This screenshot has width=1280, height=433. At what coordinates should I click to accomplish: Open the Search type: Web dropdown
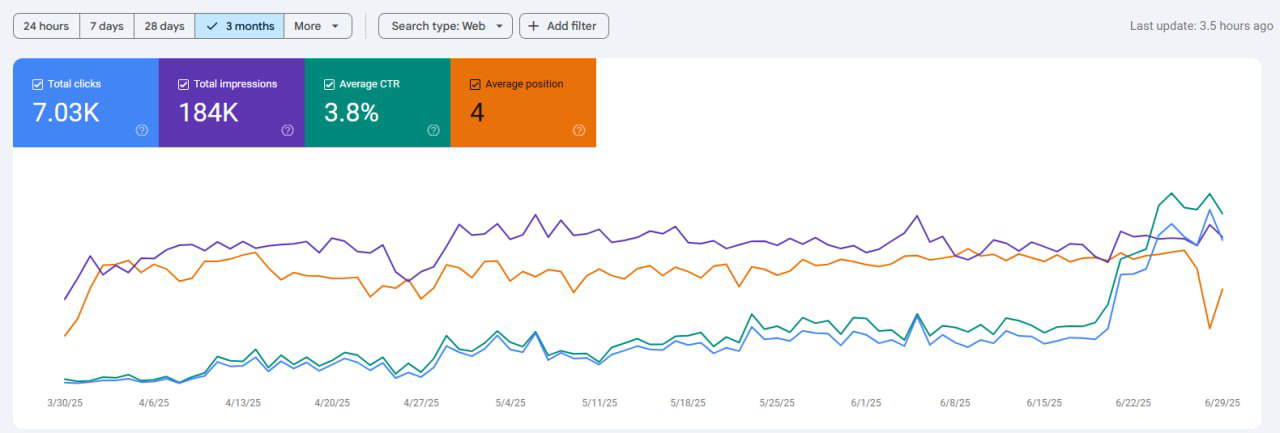(445, 26)
